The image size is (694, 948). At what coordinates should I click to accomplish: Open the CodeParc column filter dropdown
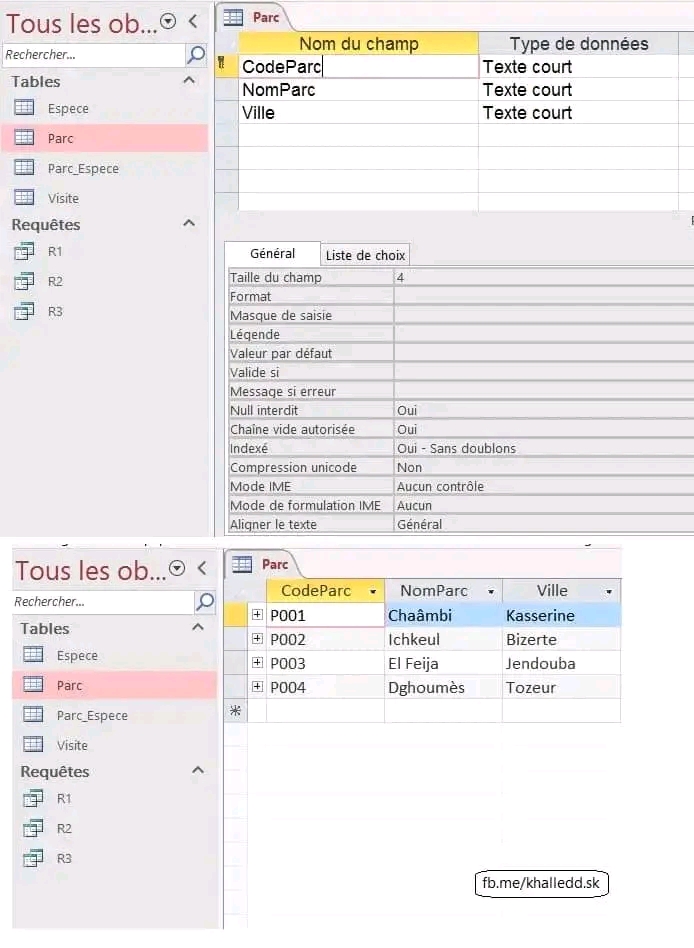[x=373, y=591]
